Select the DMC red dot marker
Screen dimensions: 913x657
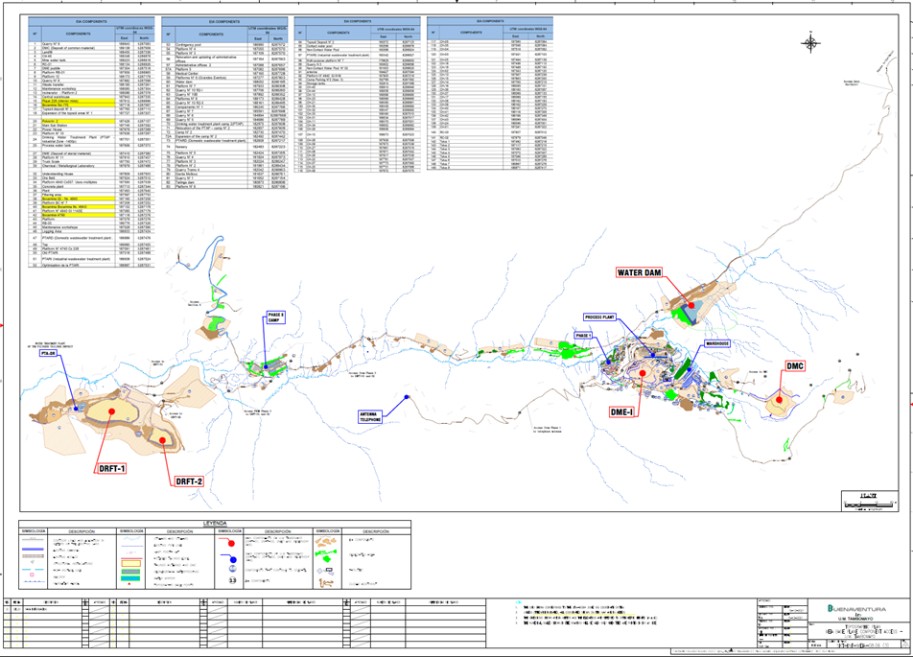778,398
